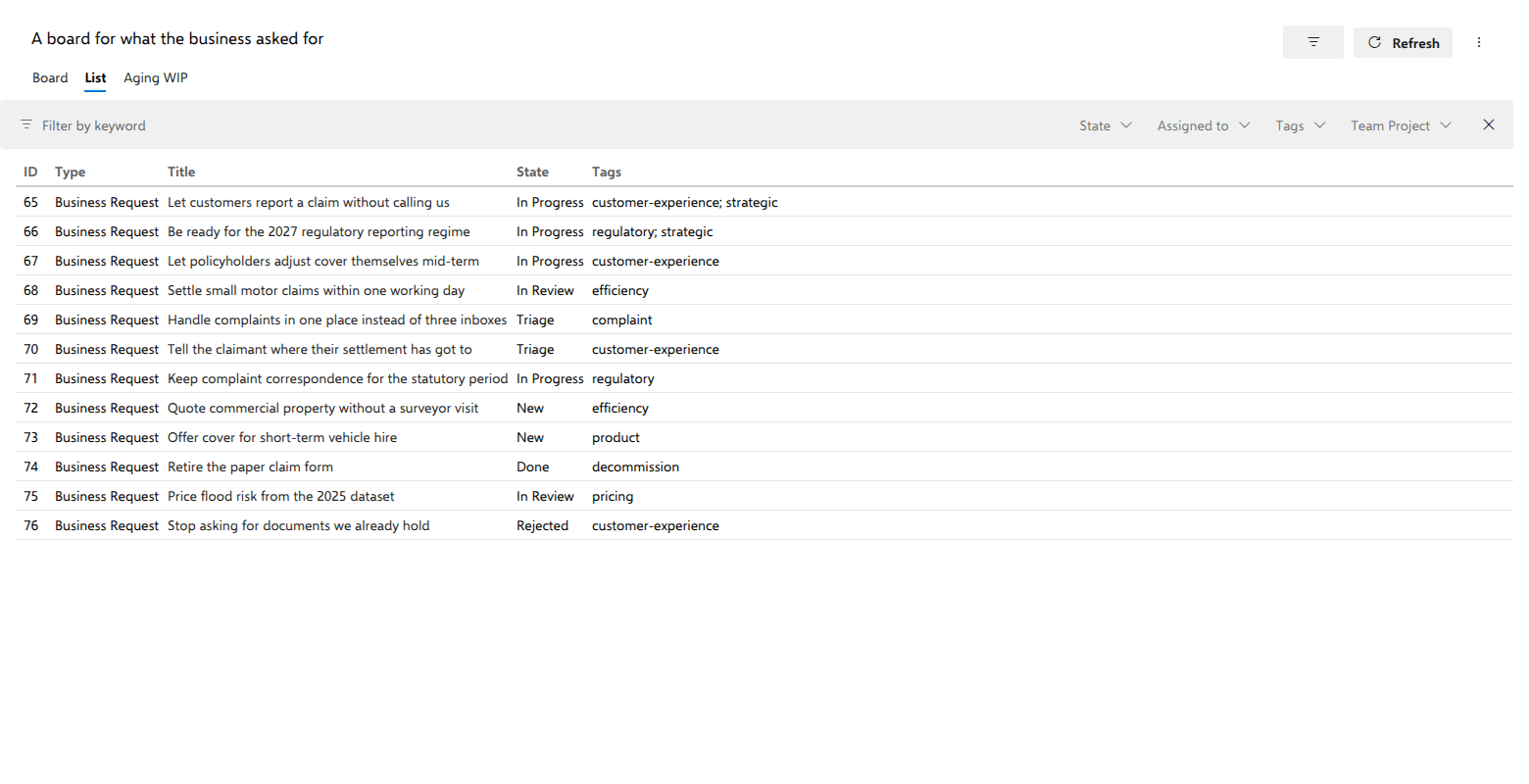The width and height of the screenshot is (1529, 784).
Task: Sort by the Tags column header
Action: click(x=607, y=171)
